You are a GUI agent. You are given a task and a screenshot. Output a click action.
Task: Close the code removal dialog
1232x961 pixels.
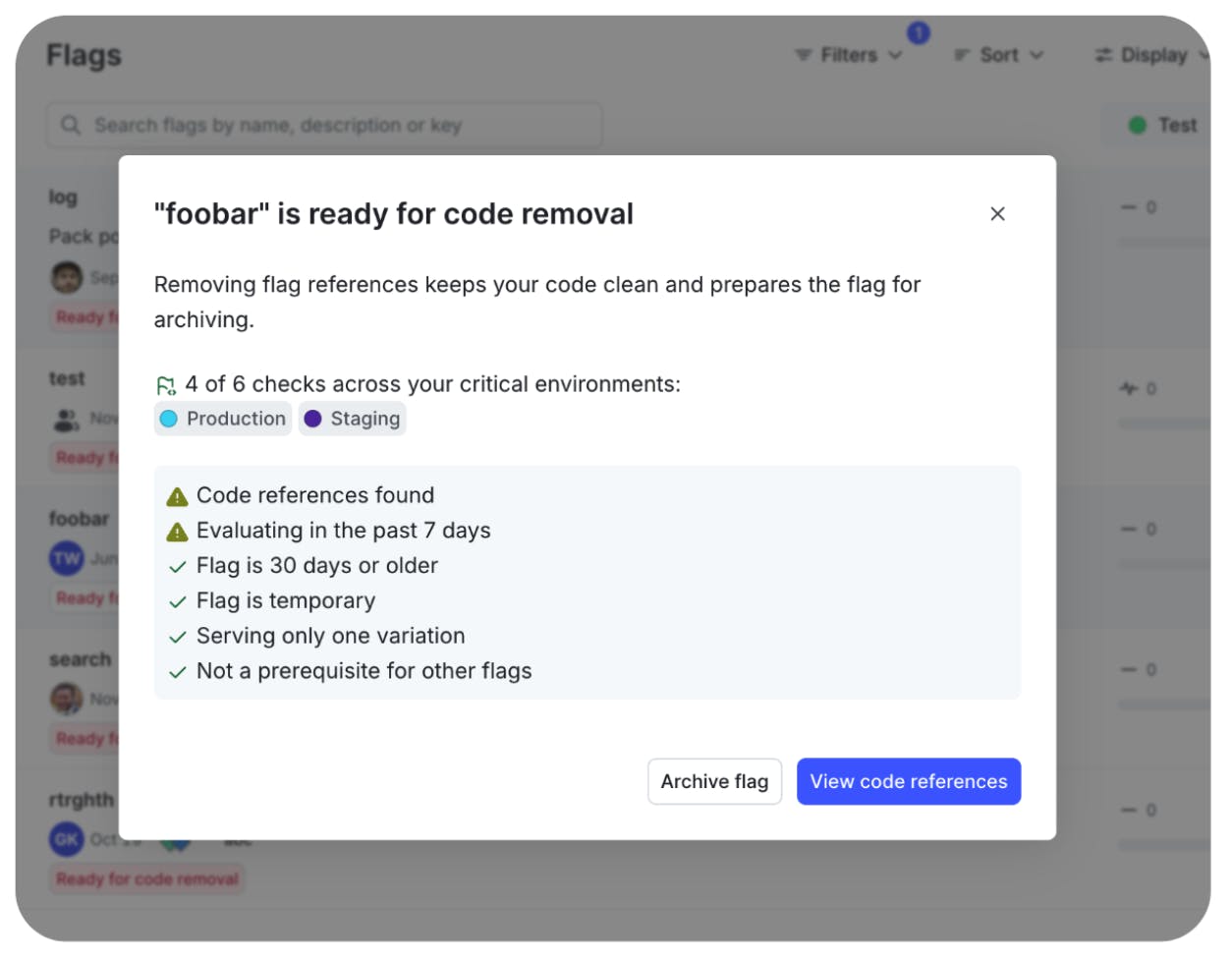(997, 214)
